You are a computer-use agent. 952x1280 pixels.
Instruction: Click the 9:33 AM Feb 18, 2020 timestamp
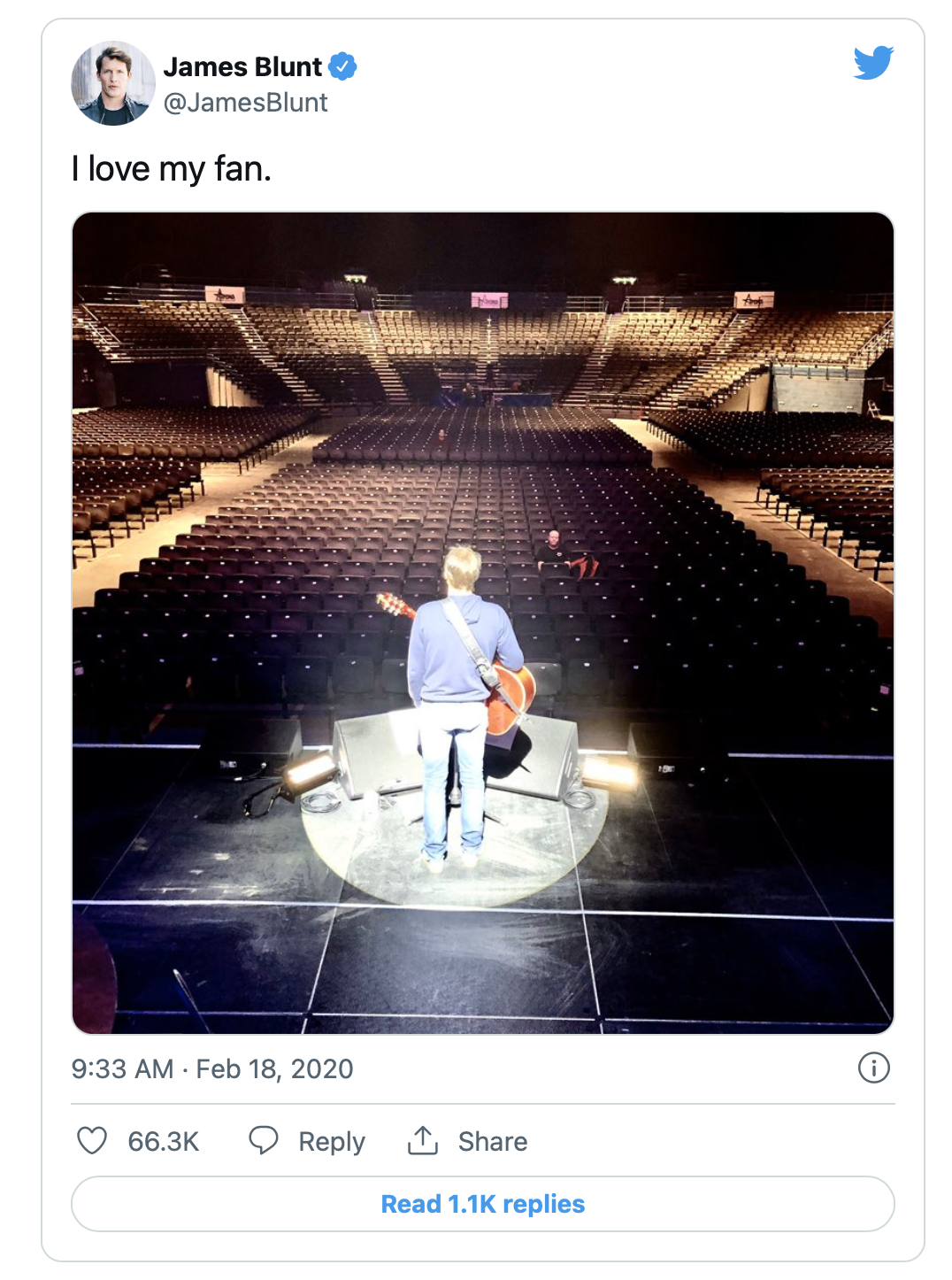212,1068
